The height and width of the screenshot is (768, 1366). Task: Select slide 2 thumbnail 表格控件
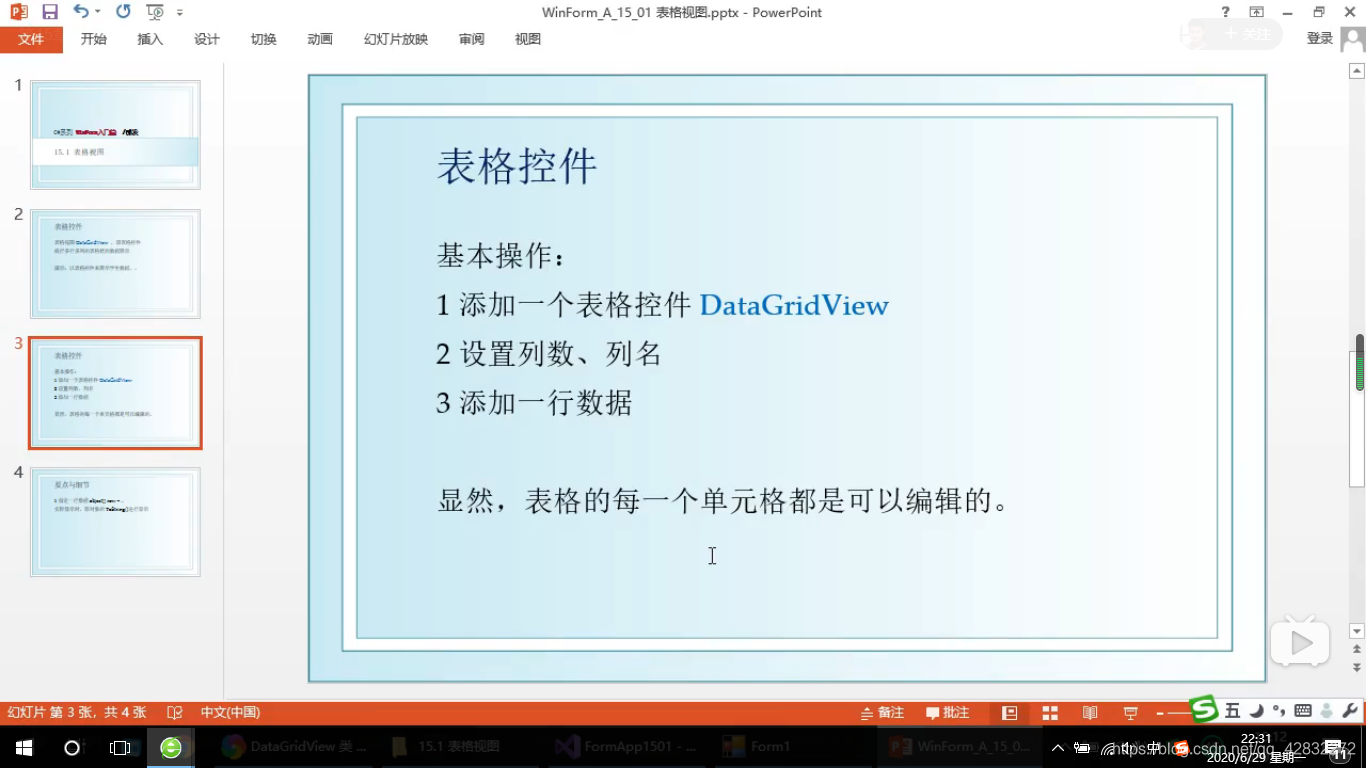tap(115, 264)
